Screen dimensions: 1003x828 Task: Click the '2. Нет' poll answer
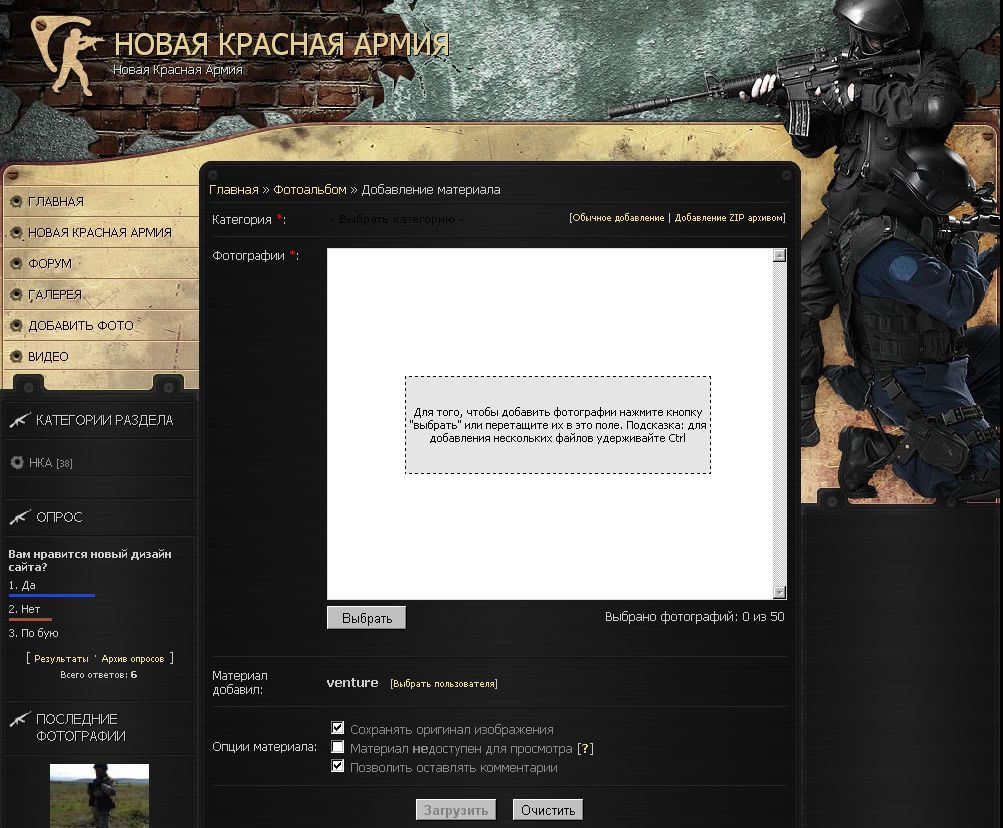[24, 609]
